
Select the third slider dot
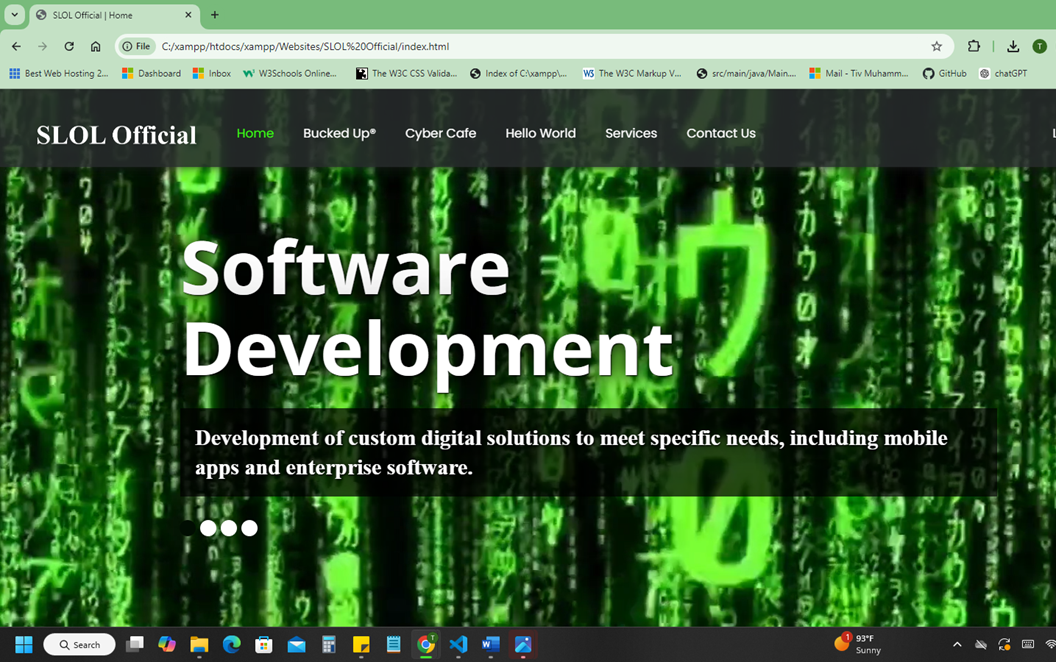tap(229, 528)
